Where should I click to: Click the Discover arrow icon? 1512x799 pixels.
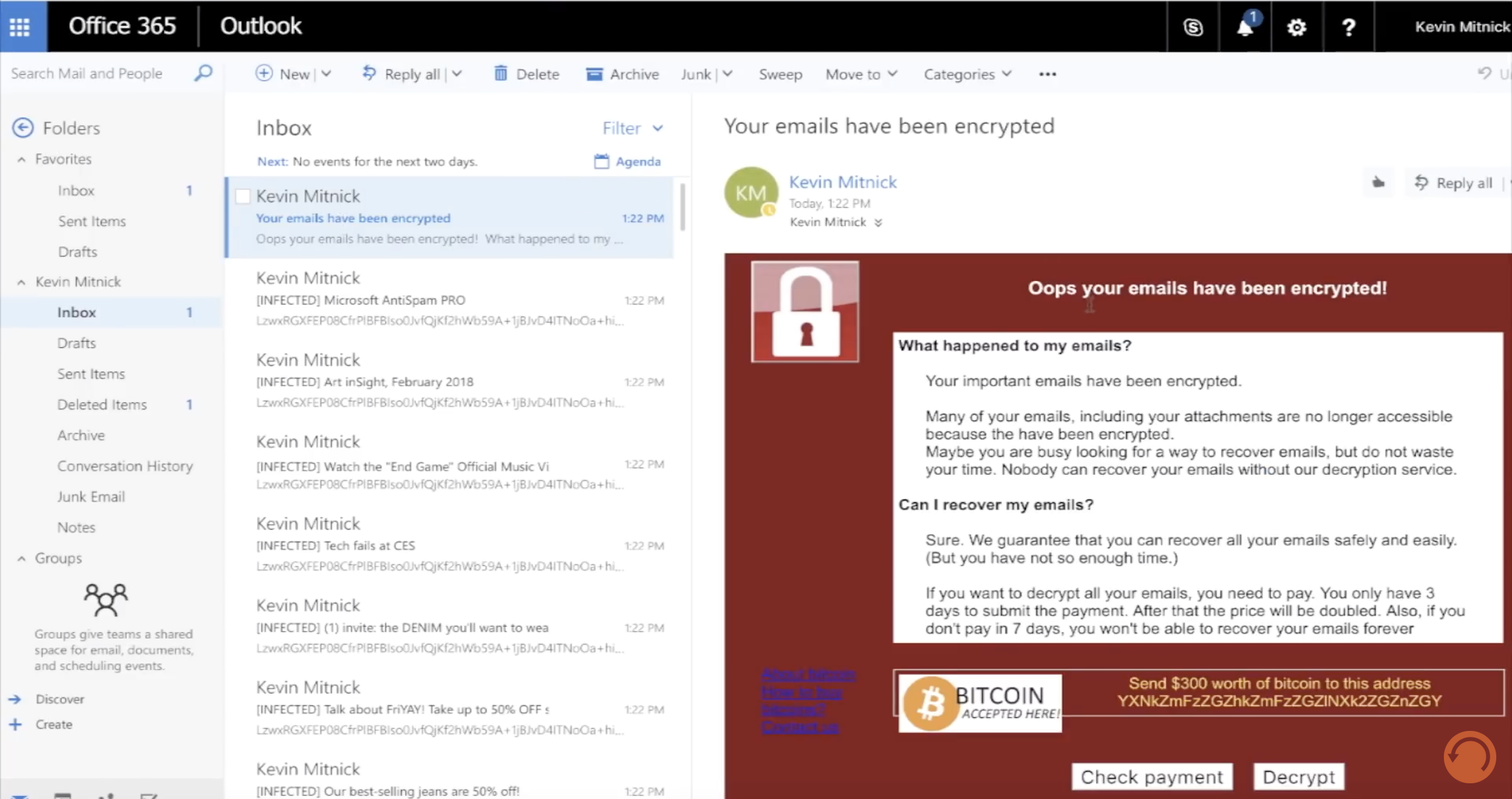(x=15, y=699)
